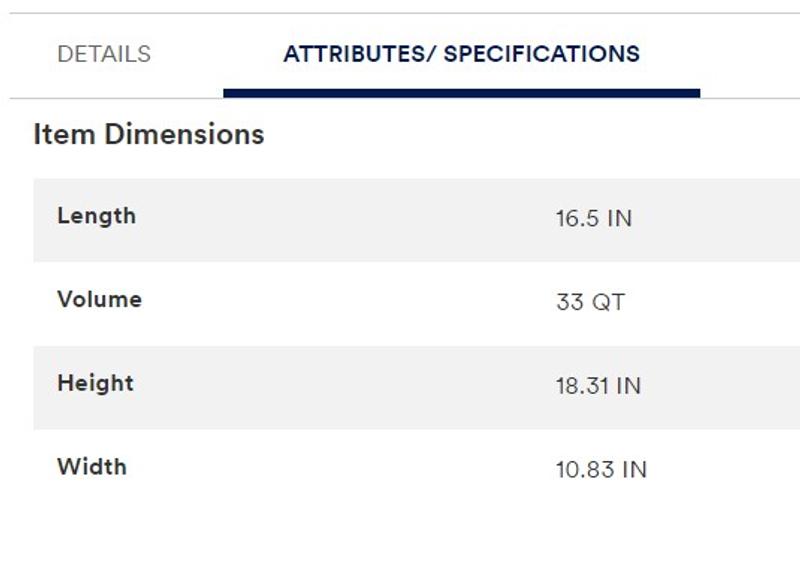Click the Item Dimensions heading

click(x=148, y=134)
